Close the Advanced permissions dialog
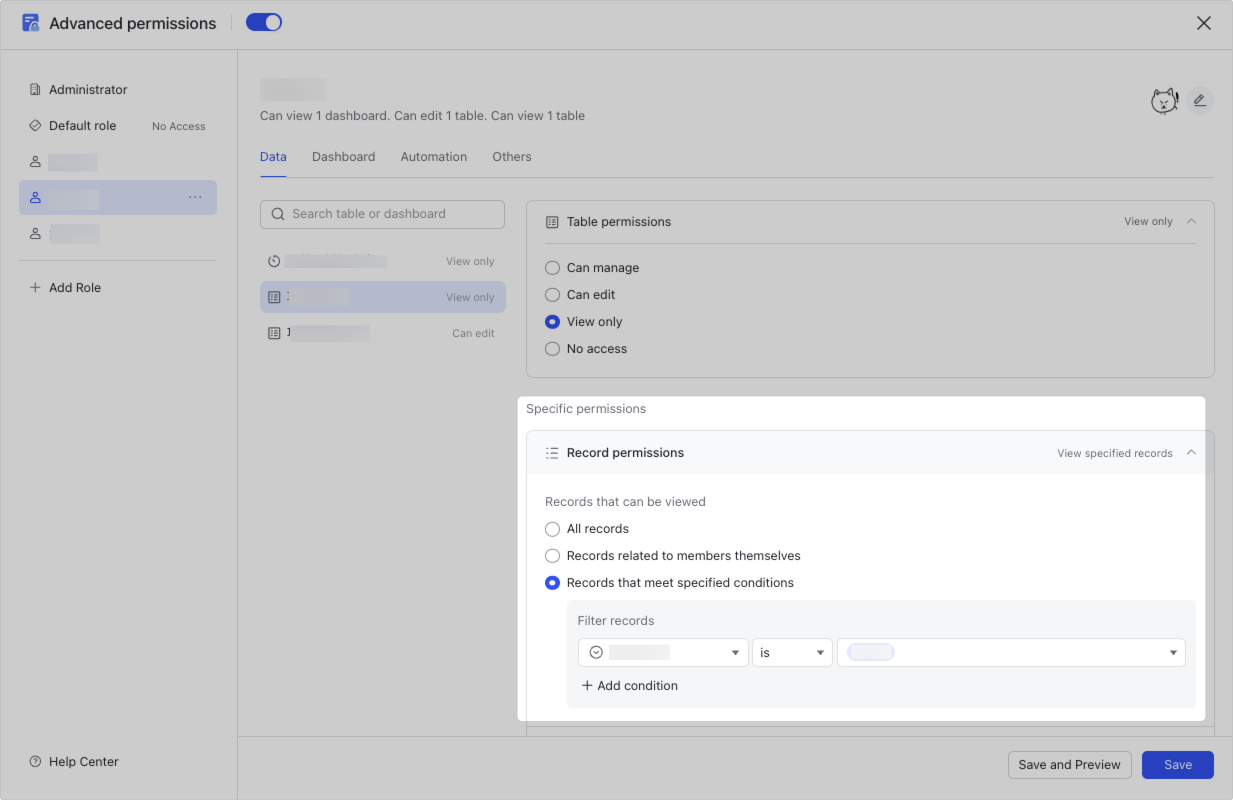The width and height of the screenshot is (1233, 800). tap(1204, 23)
